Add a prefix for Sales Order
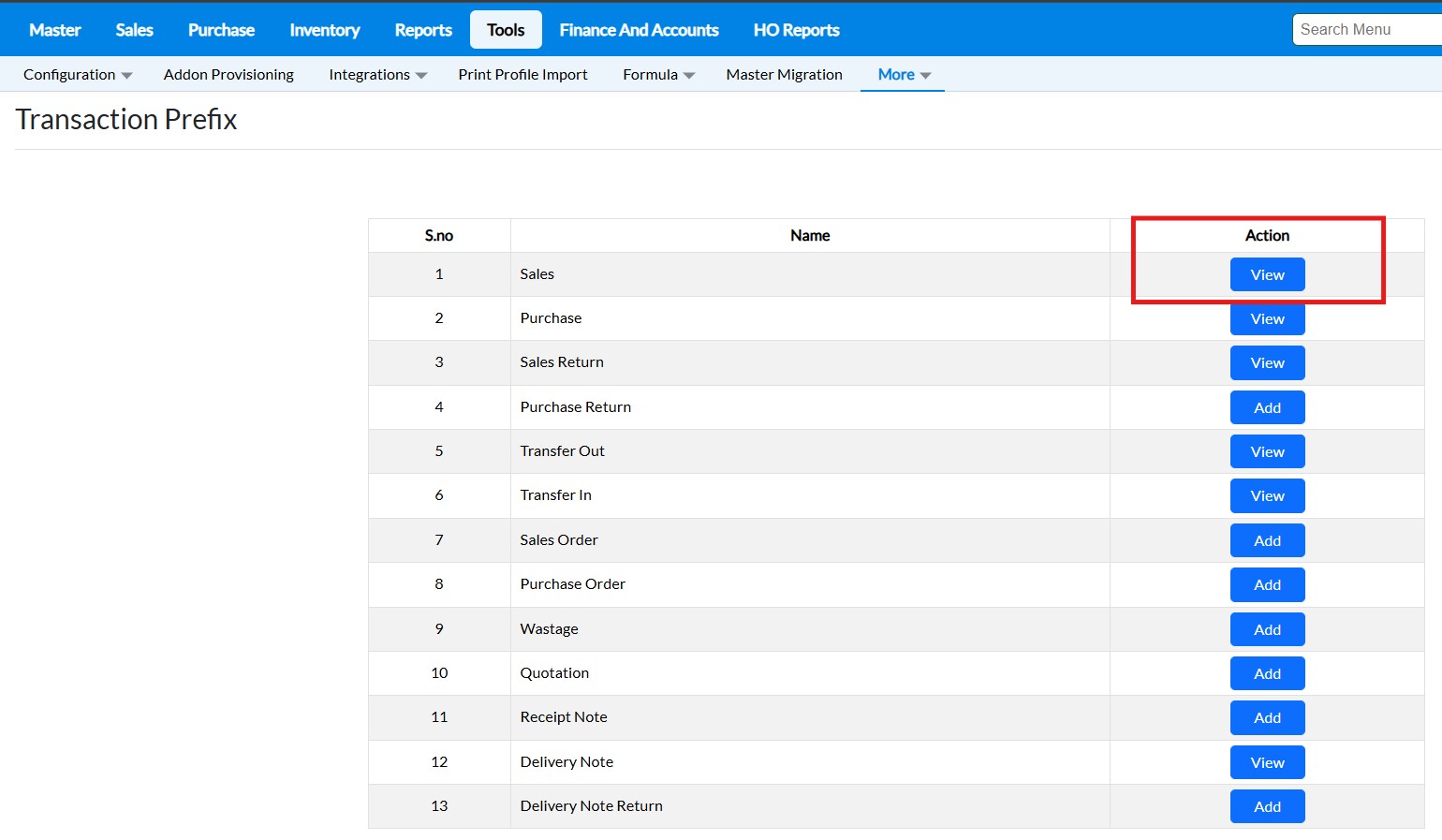The image size is (1442, 840). tap(1267, 540)
